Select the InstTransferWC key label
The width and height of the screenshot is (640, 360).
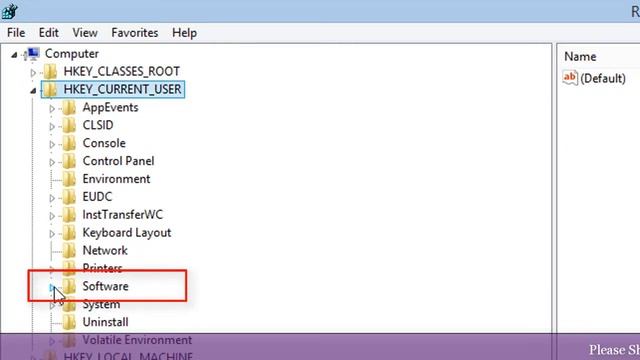coord(122,215)
